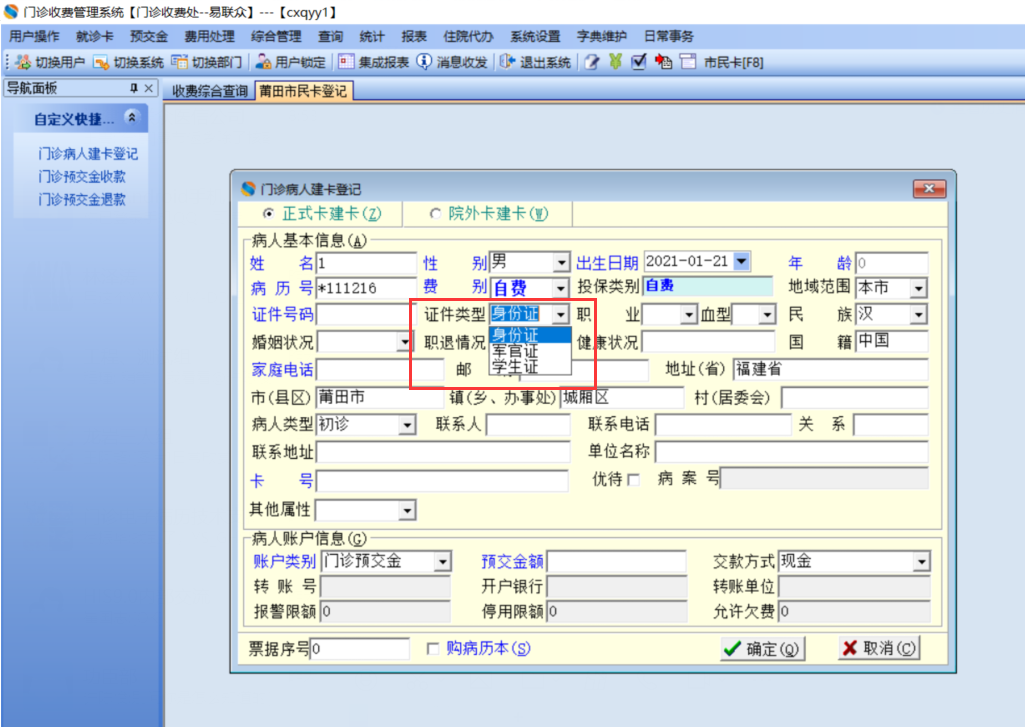
Task: Open the 统计 menu
Action: tap(372, 37)
